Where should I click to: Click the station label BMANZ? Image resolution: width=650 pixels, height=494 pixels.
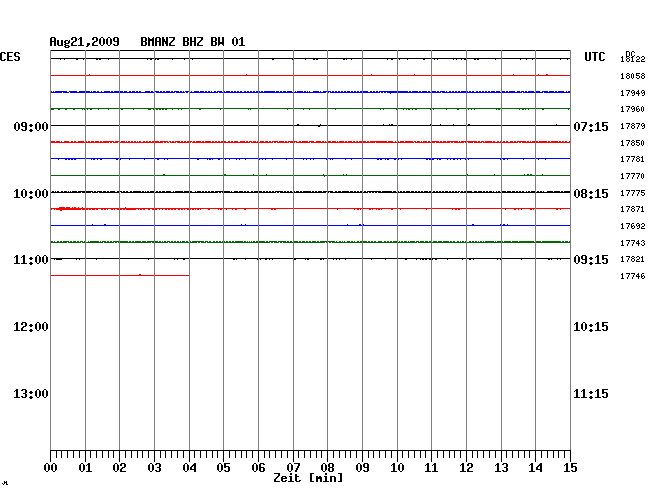158,42
